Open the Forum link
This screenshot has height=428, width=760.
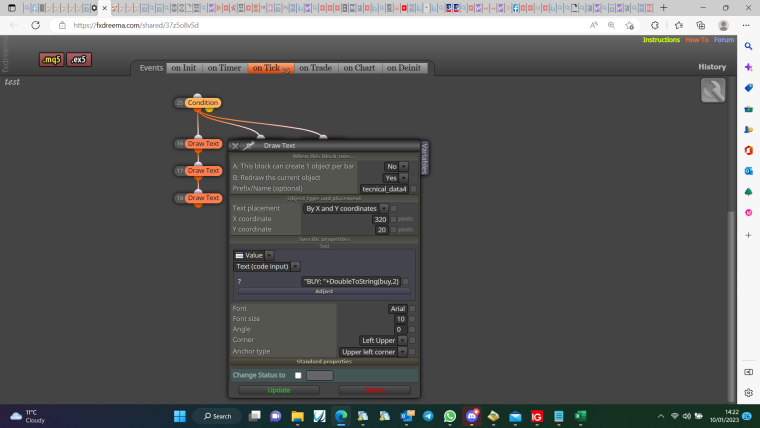point(724,40)
